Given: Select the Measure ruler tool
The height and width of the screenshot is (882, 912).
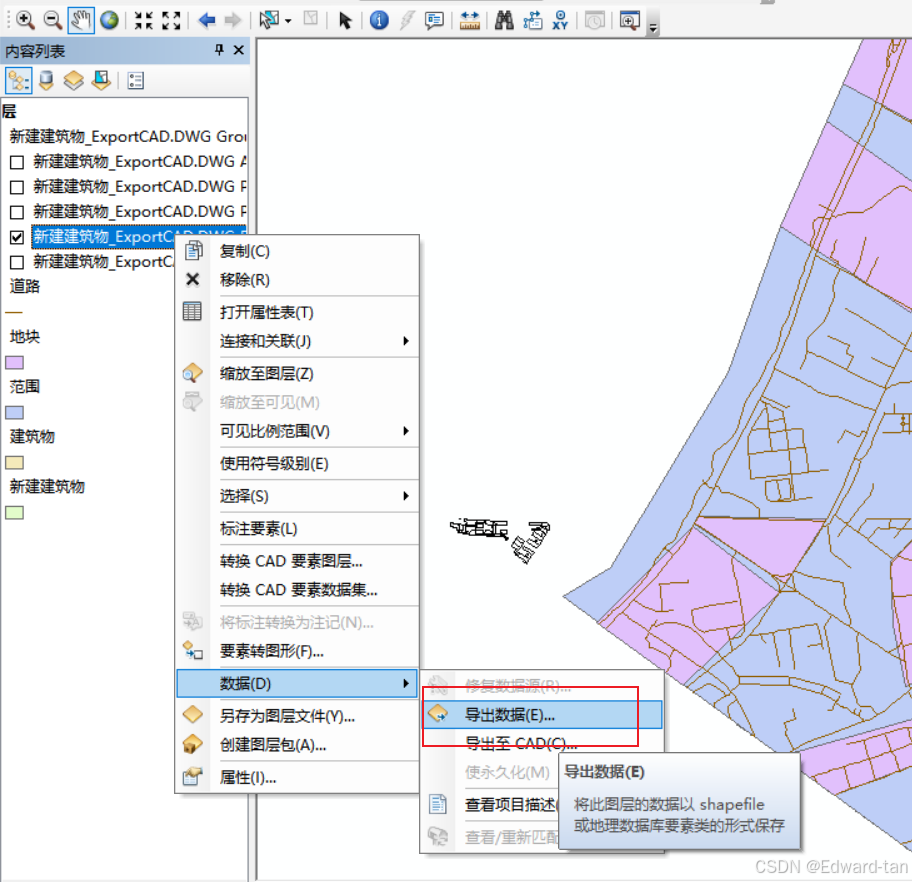Looking at the screenshot, I should [469, 21].
